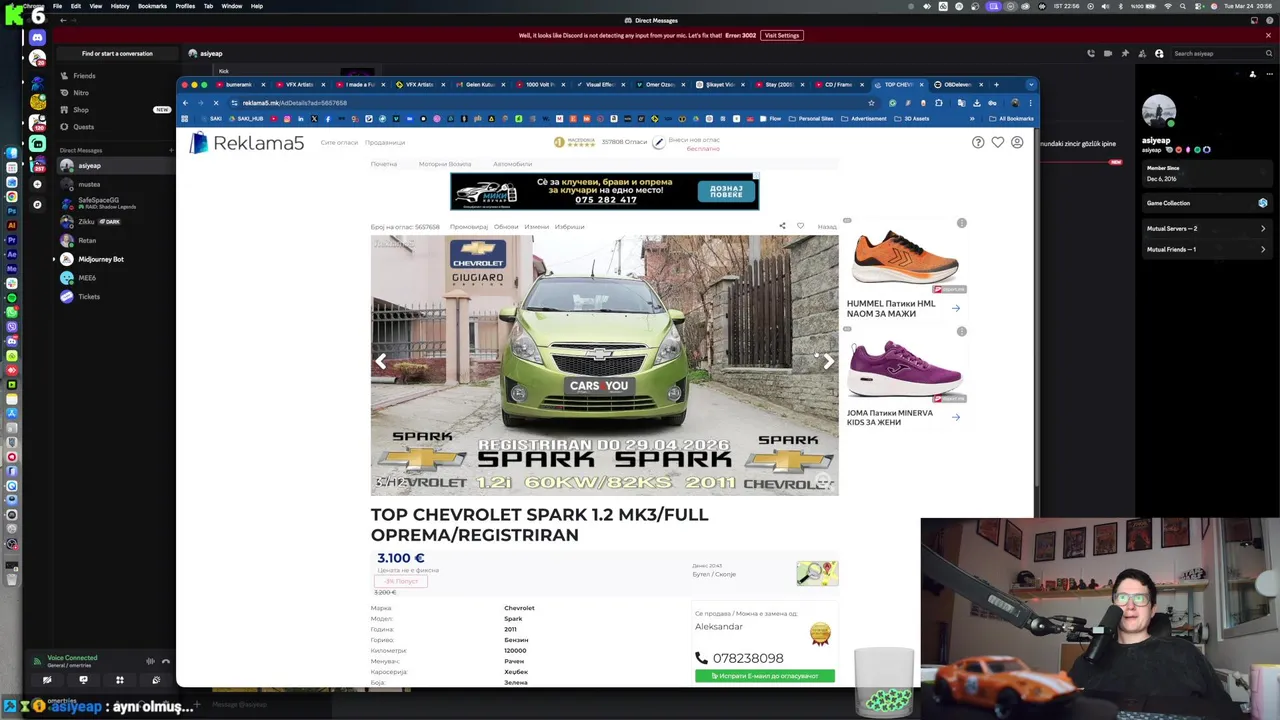Viewport: 1280px width, 720px height.
Task: Open the Bookmarks menu in menu bar
Action: tap(152, 6)
